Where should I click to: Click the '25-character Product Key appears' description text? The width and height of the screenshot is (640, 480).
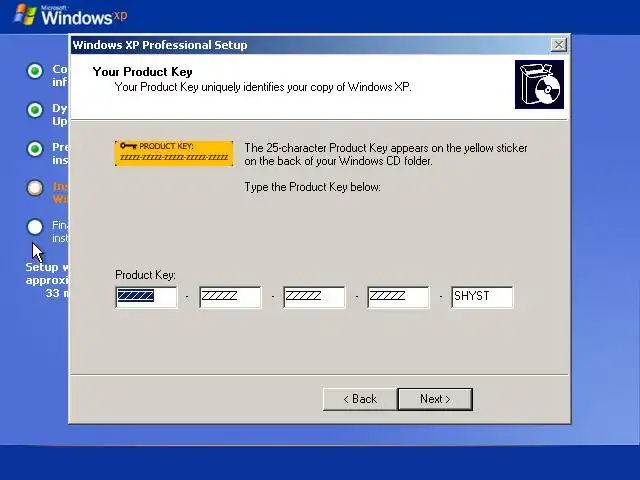tap(386, 154)
